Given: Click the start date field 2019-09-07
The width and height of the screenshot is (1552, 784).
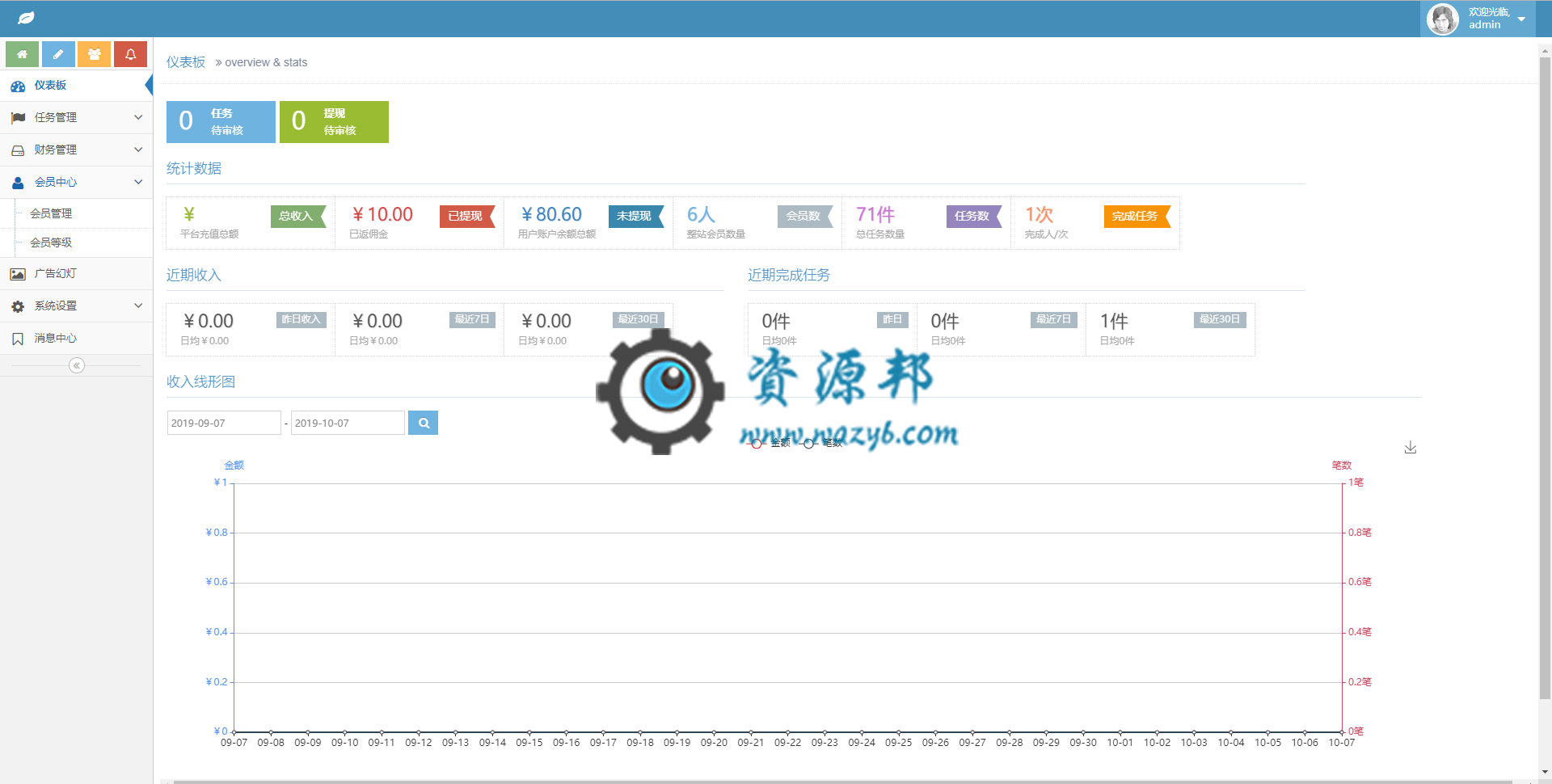Looking at the screenshot, I should [224, 423].
